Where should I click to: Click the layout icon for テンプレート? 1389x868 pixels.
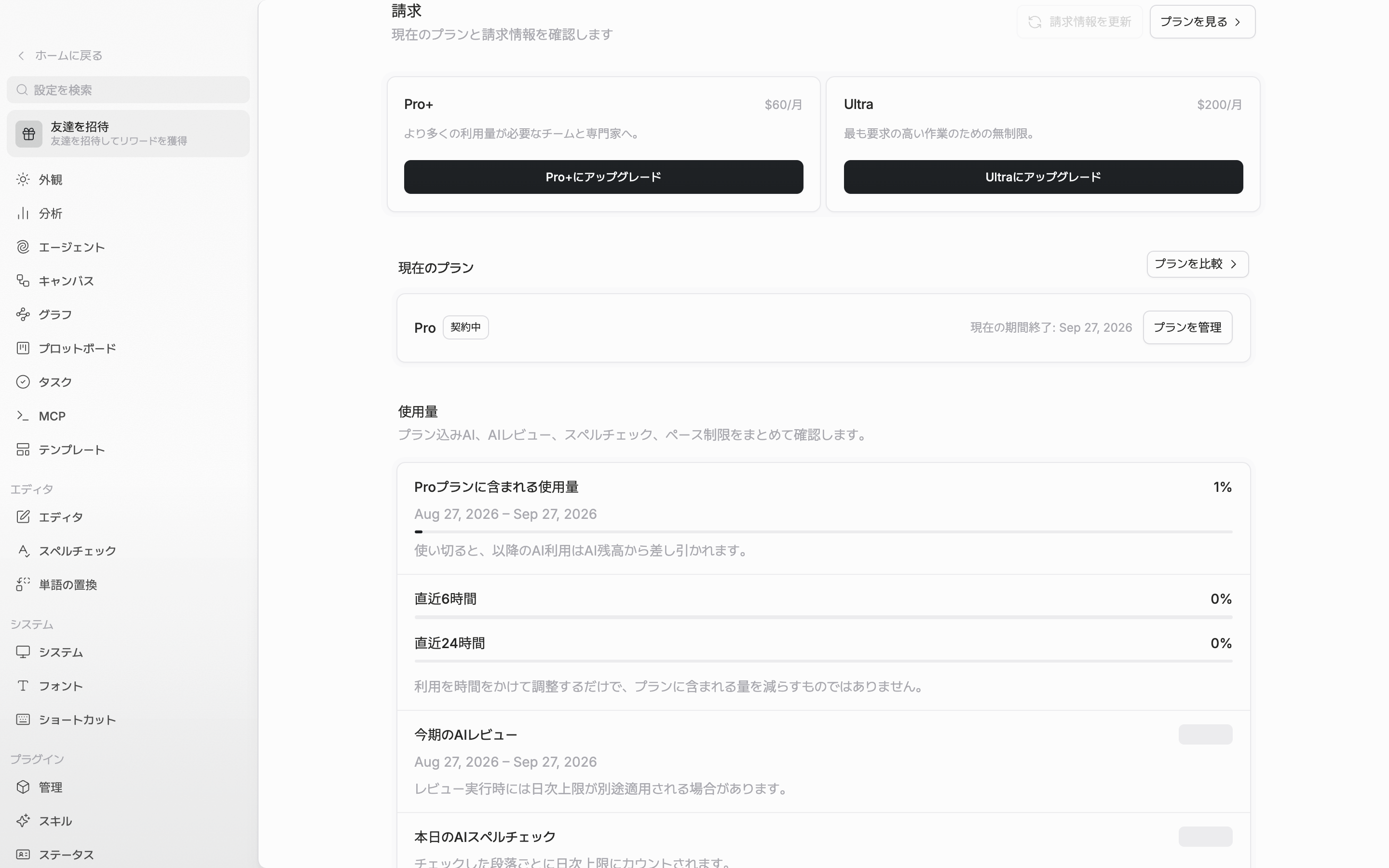(23, 449)
